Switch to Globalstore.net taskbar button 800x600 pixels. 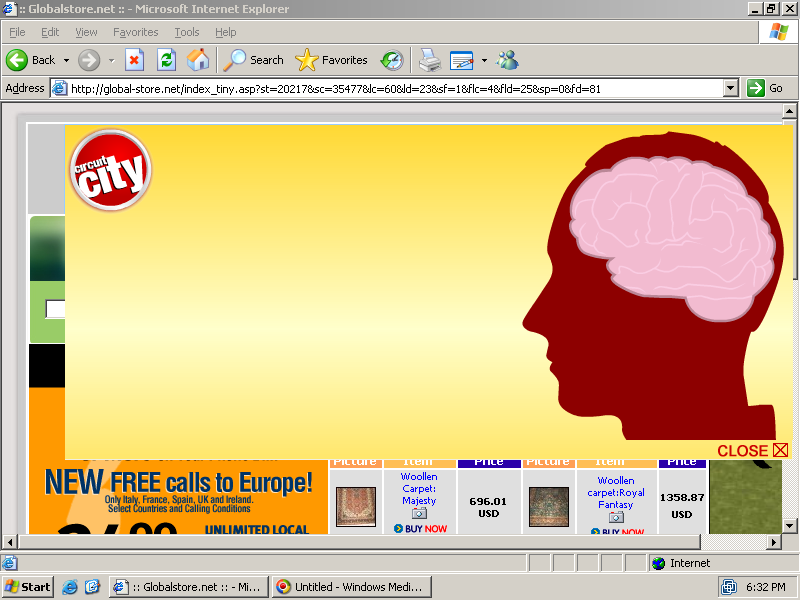click(188, 587)
